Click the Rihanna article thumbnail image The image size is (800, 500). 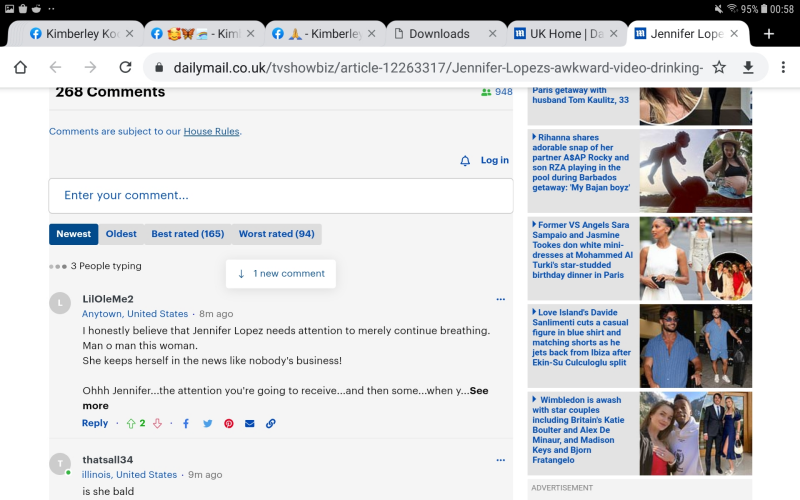tap(696, 171)
